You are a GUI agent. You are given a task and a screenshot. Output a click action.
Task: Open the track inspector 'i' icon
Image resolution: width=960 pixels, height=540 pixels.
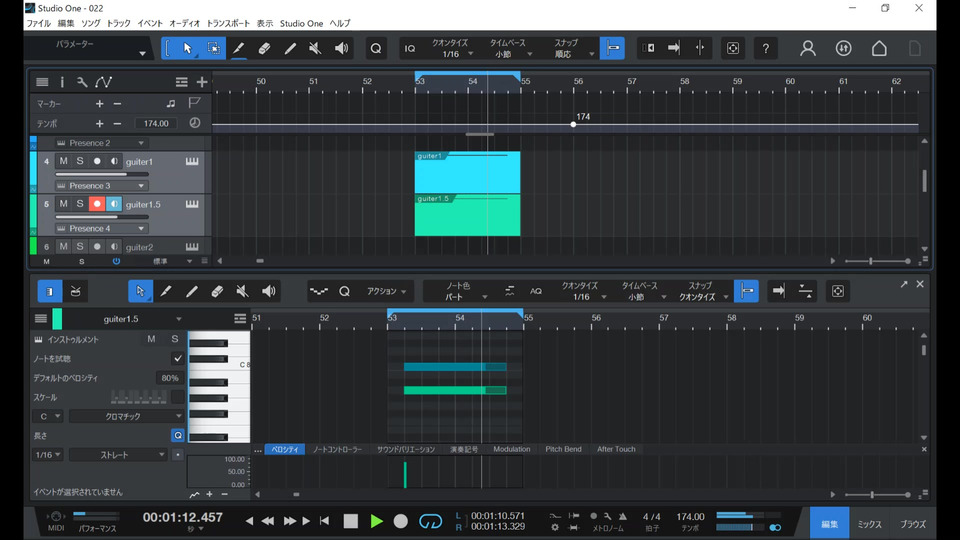[62, 82]
